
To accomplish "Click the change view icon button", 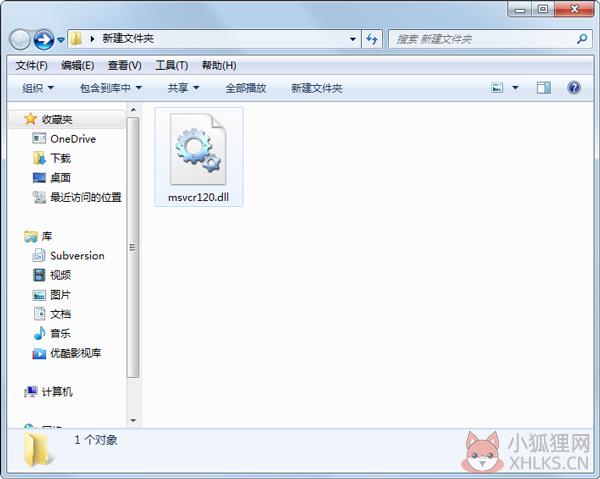I will tap(497, 88).
